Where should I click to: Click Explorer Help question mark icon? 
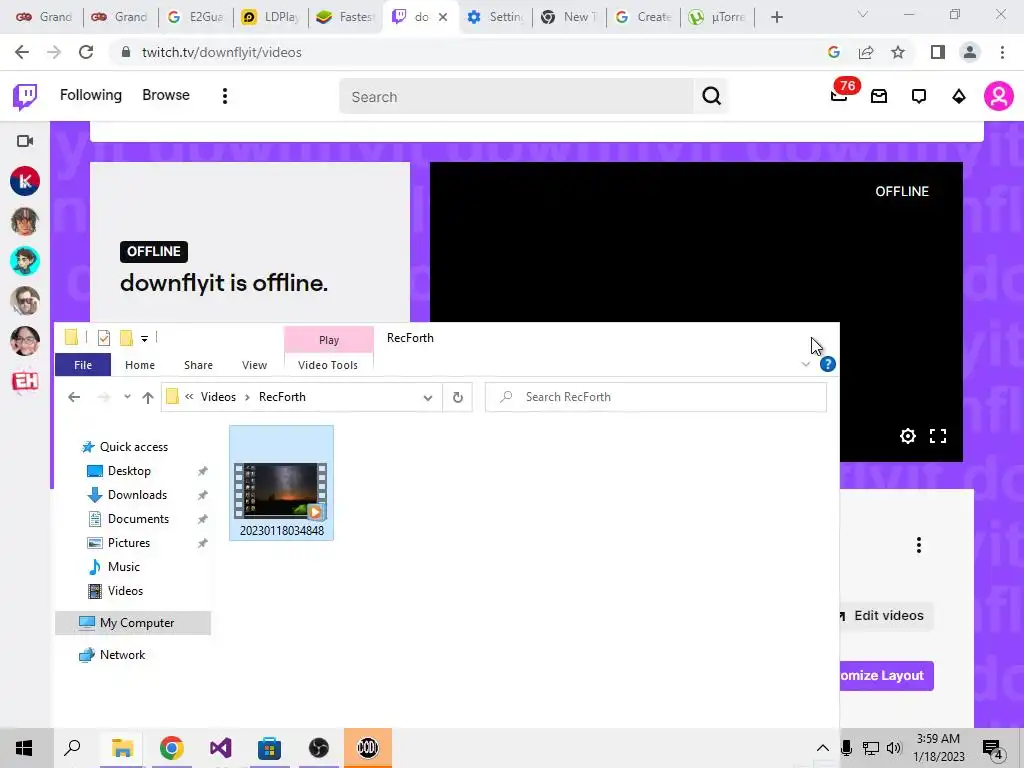827,364
